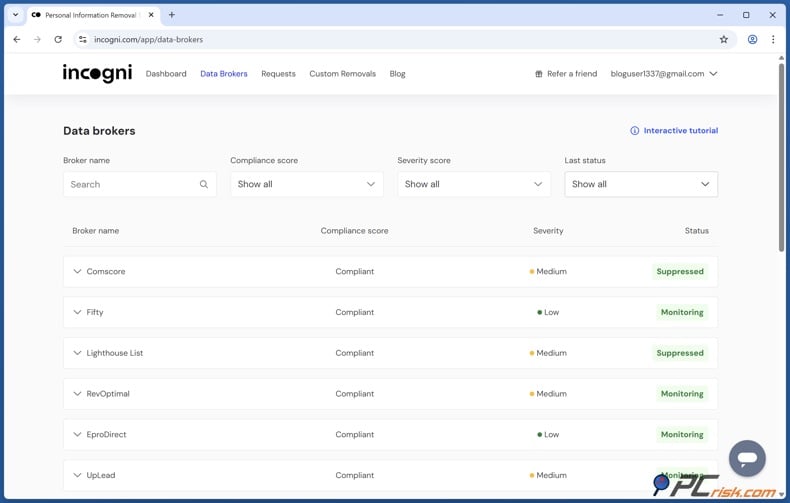This screenshot has height=503, width=790.
Task: Focus the Broker name search field
Action: tap(130, 184)
